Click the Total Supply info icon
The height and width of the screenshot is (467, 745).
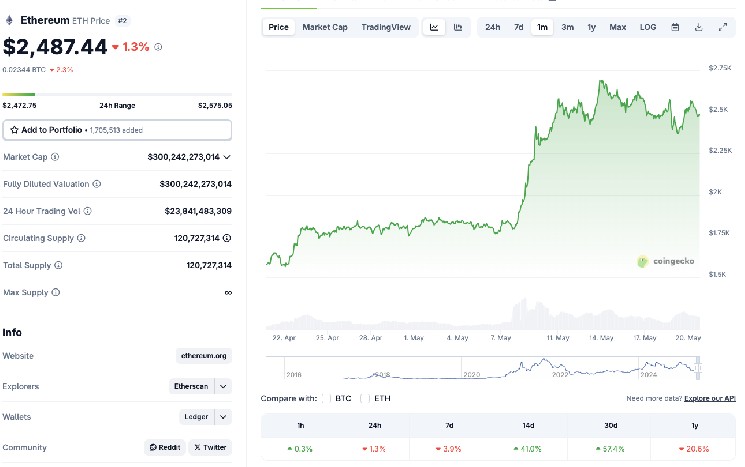[58, 265]
